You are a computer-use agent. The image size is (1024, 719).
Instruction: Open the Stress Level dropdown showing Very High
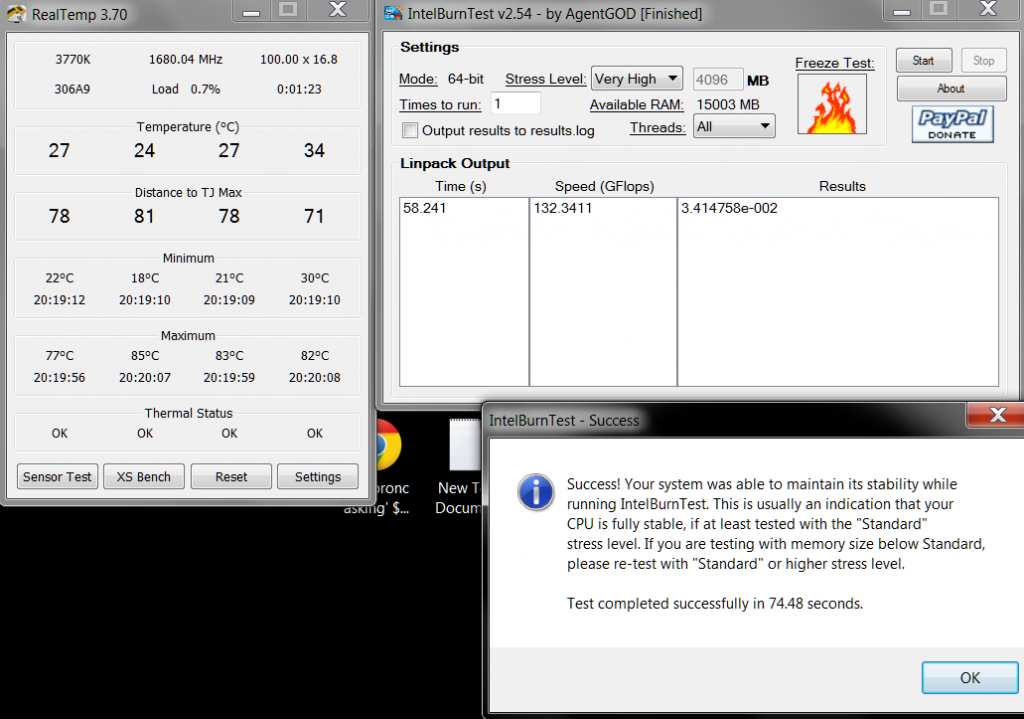click(637, 79)
